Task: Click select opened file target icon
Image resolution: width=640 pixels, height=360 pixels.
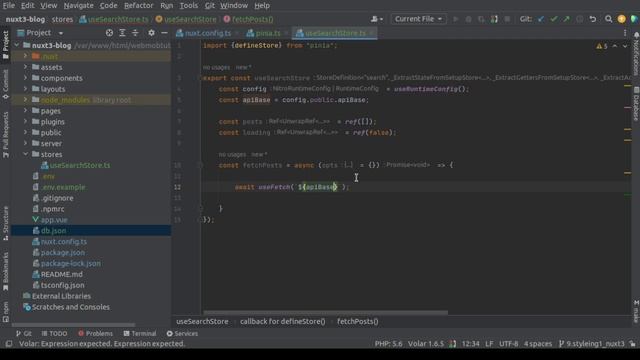Action: coord(109,33)
